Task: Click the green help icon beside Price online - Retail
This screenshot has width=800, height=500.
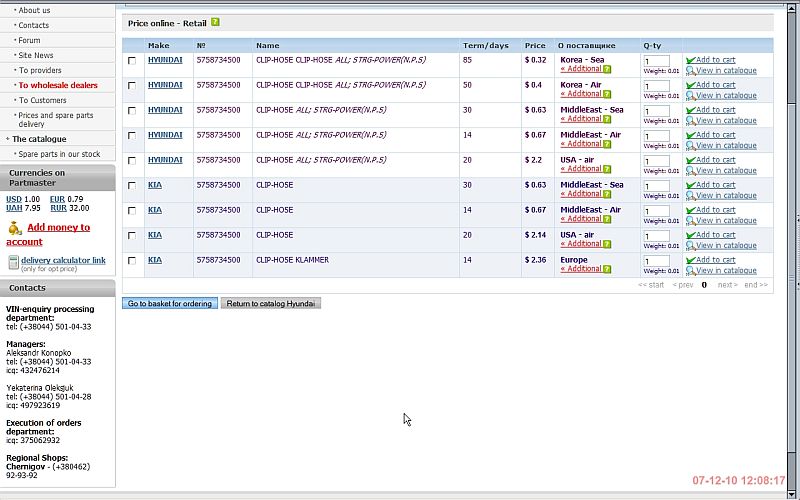Action: [215, 22]
